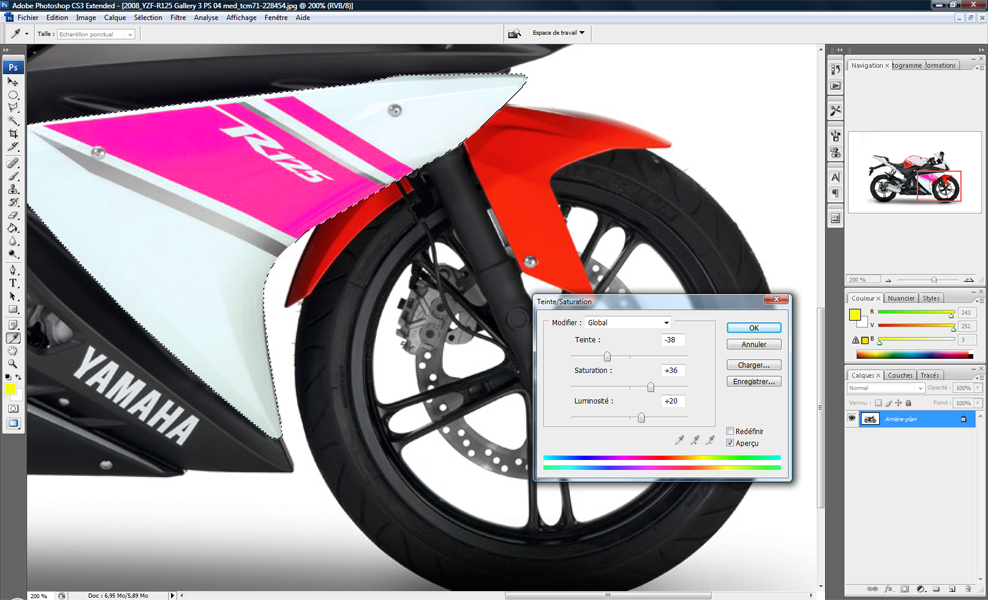Click the delete layer trash icon
This screenshot has height=600, width=988.
967,589
